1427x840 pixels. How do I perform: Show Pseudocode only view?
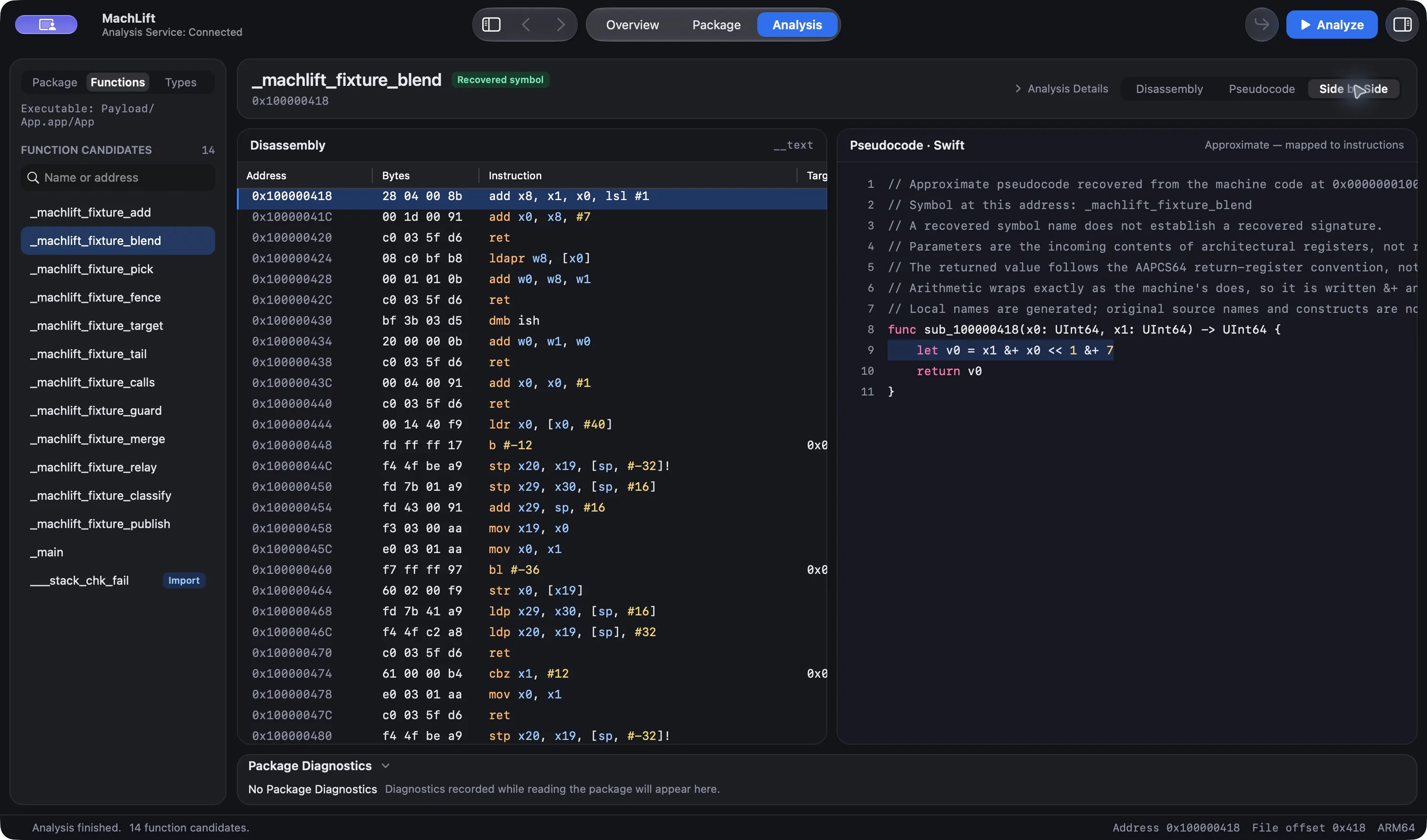[x=1261, y=89]
